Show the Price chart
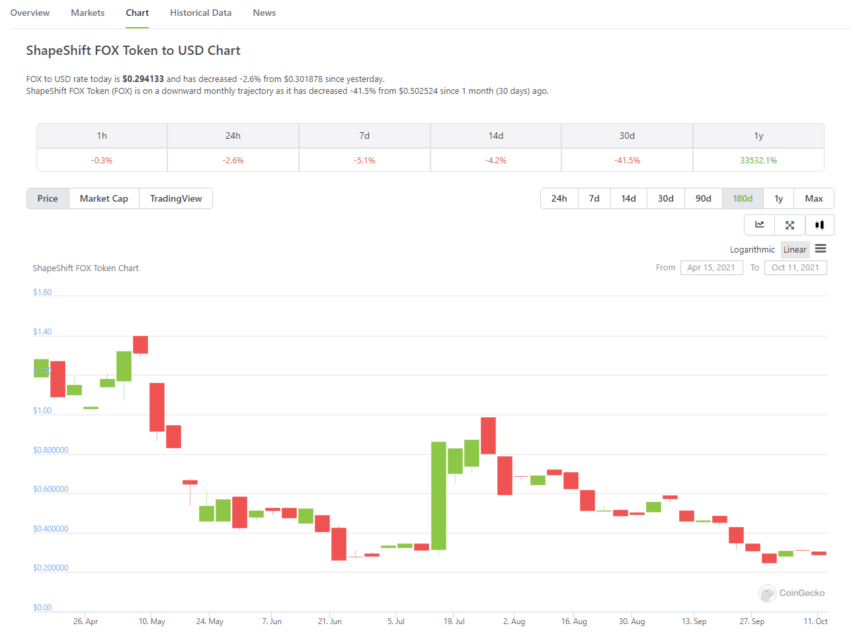This screenshot has height=640, width=853. 48,199
